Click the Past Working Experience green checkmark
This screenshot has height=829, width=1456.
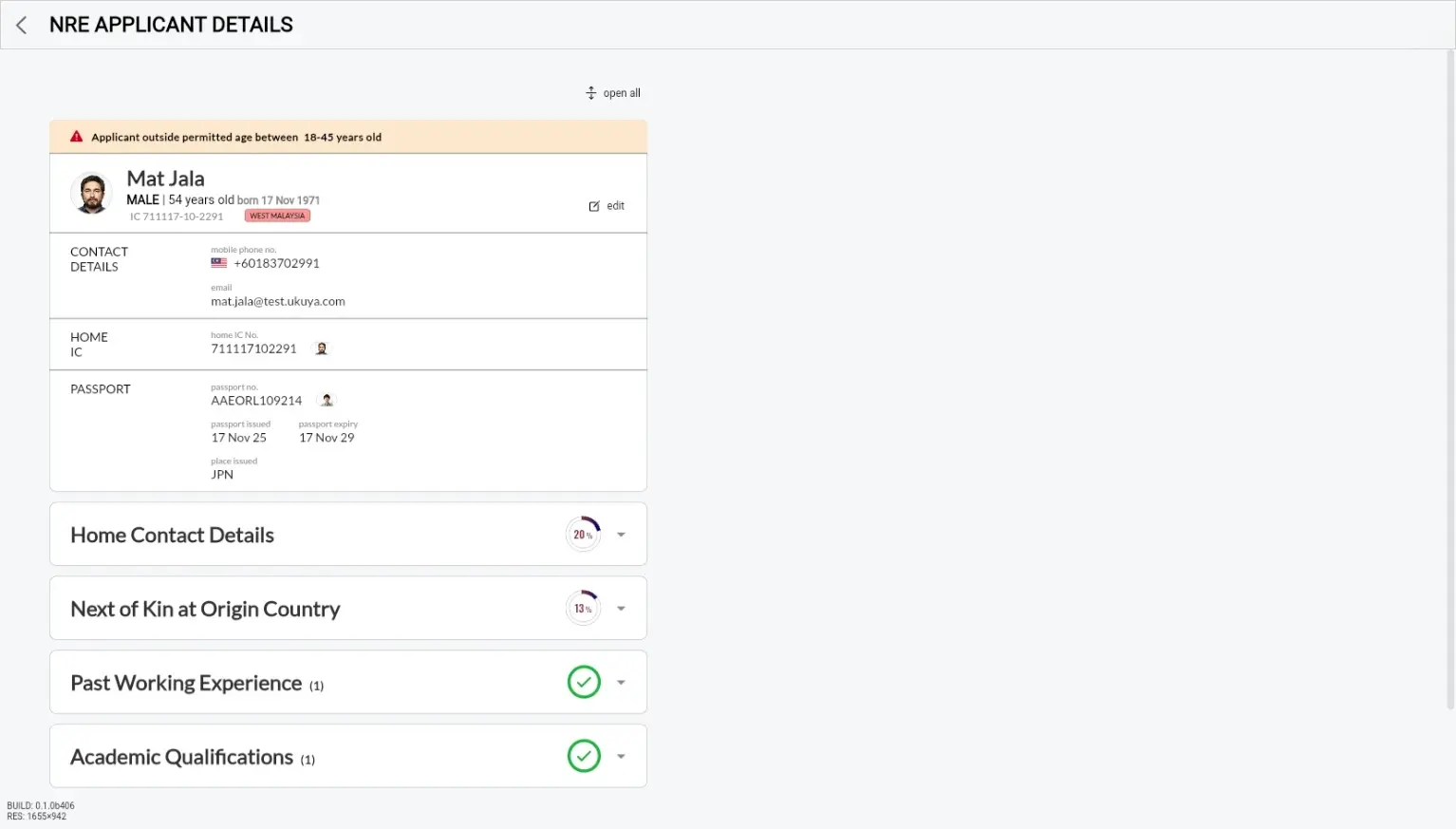tap(584, 682)
